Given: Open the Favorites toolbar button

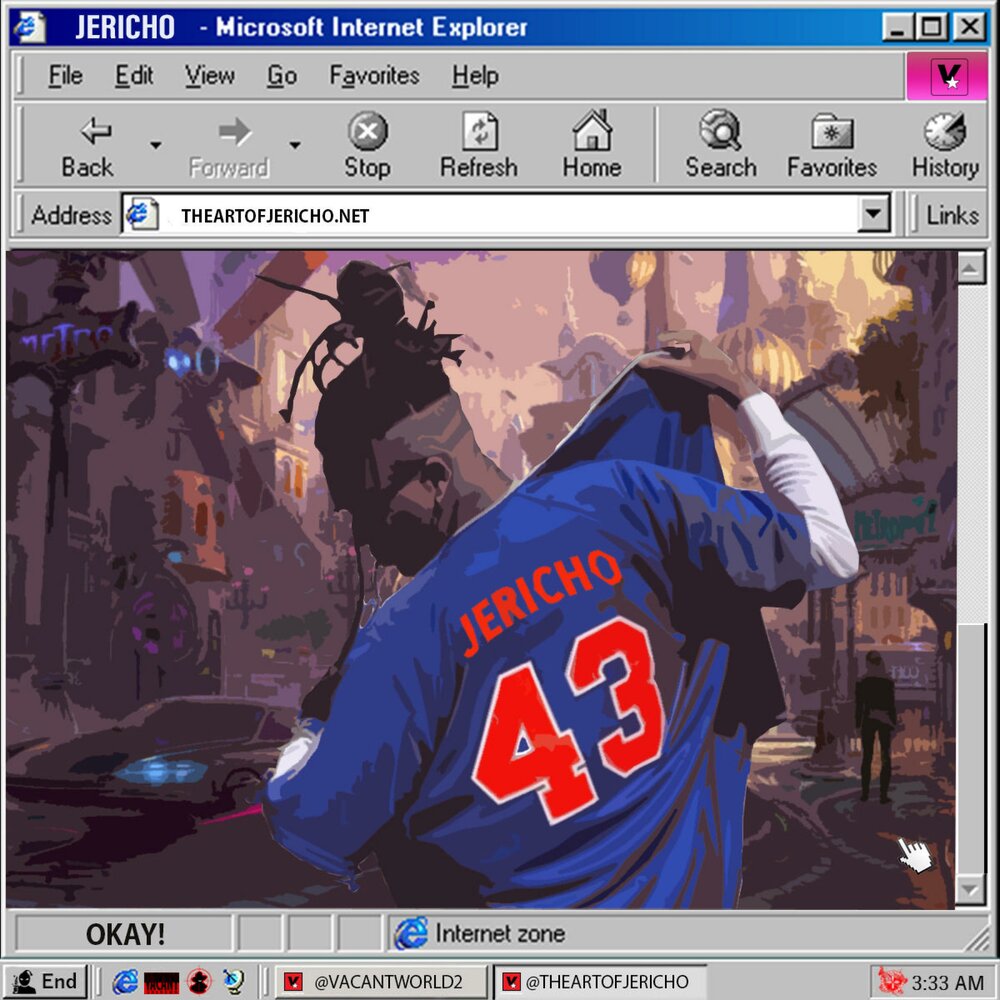Looking at the screenshot, I should pyautogui.click(x=831, y=146).
